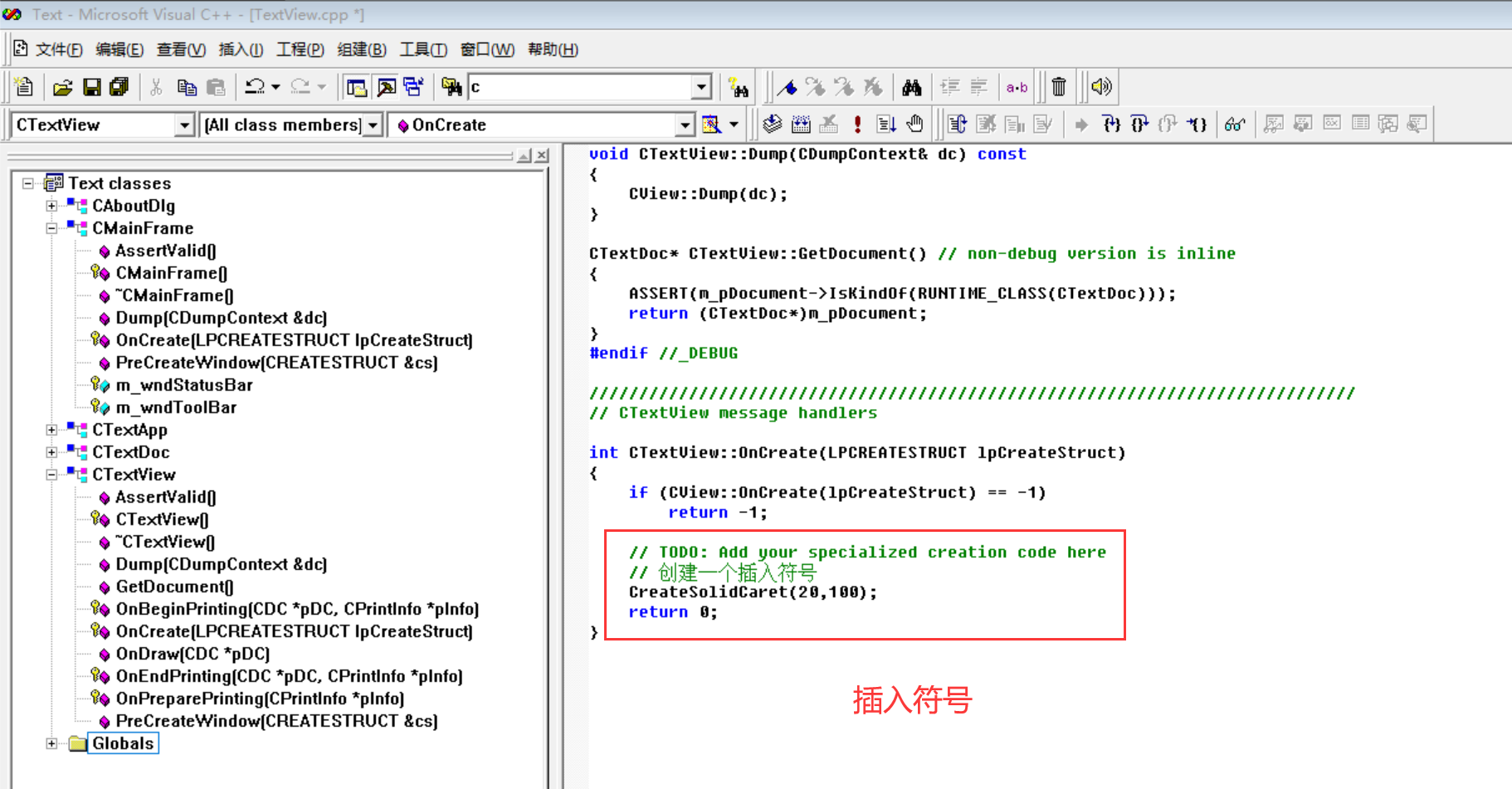Open the 帮助(H) menu
The height and width of the screenshot is (789, 1512).
553,50
